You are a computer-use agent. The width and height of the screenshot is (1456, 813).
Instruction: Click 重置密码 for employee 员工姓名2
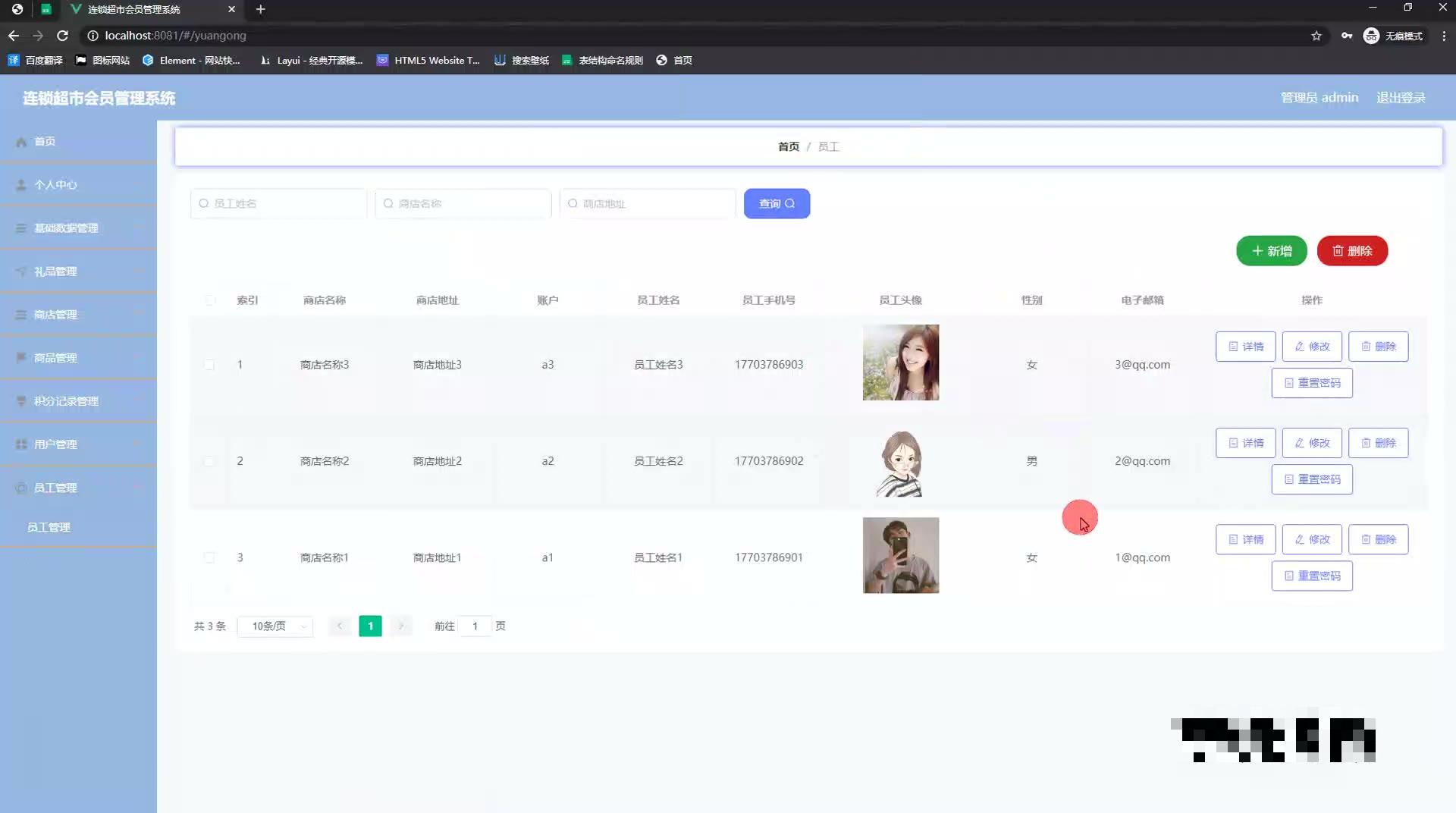1312,479
